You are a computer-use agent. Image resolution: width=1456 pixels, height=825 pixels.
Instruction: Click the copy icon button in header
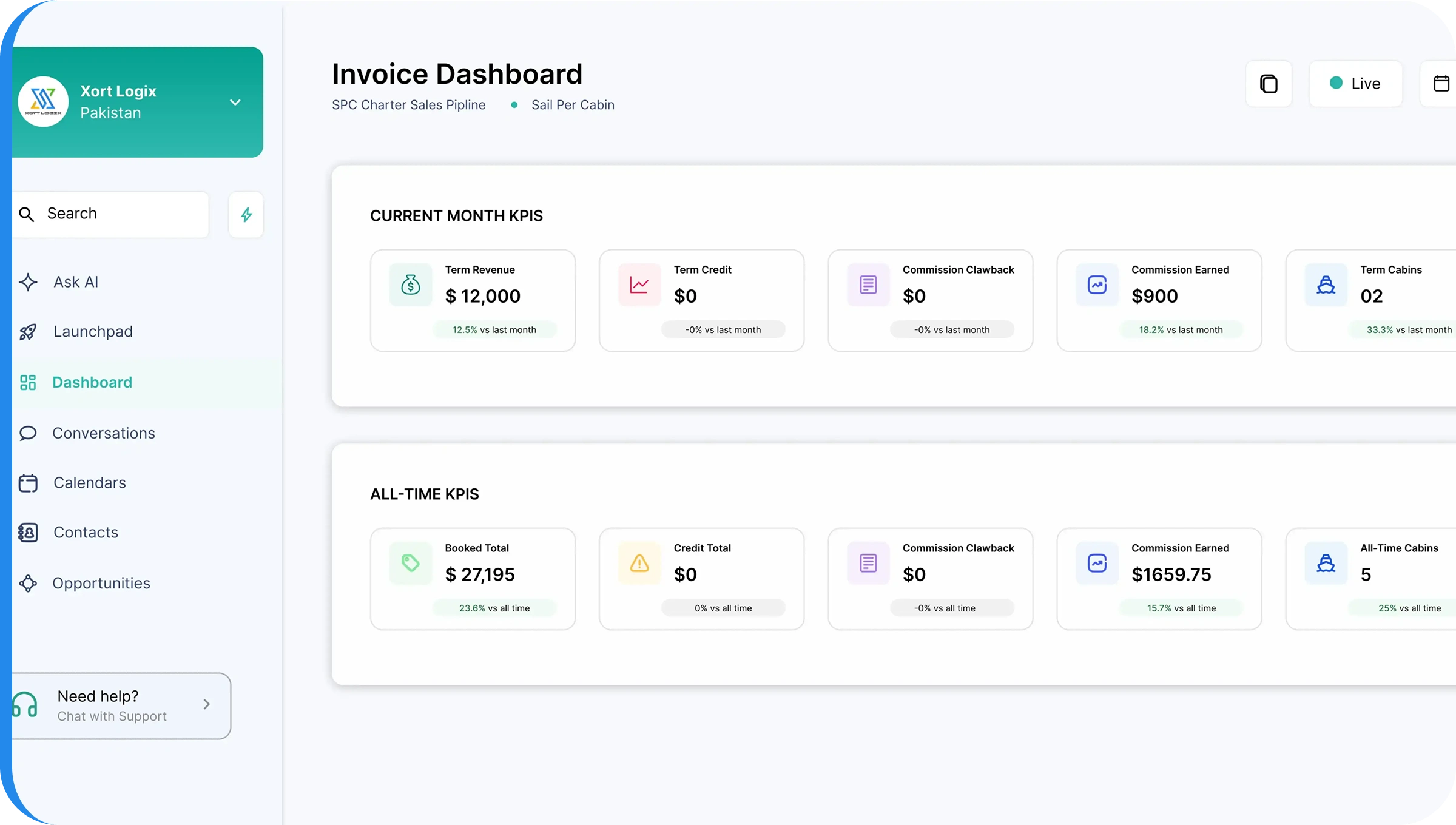click(1269, 84)
